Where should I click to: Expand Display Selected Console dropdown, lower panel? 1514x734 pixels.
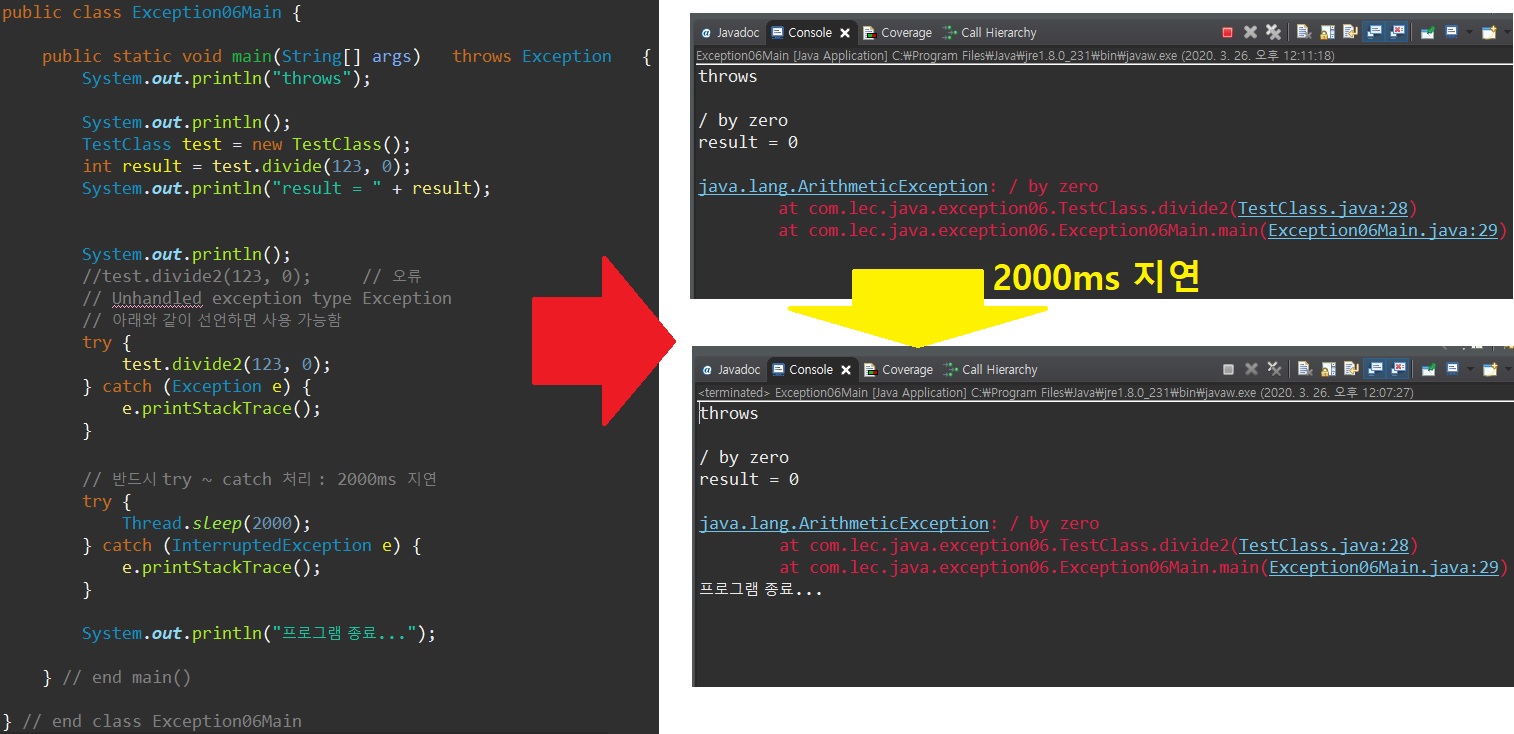coord(1470,369)
